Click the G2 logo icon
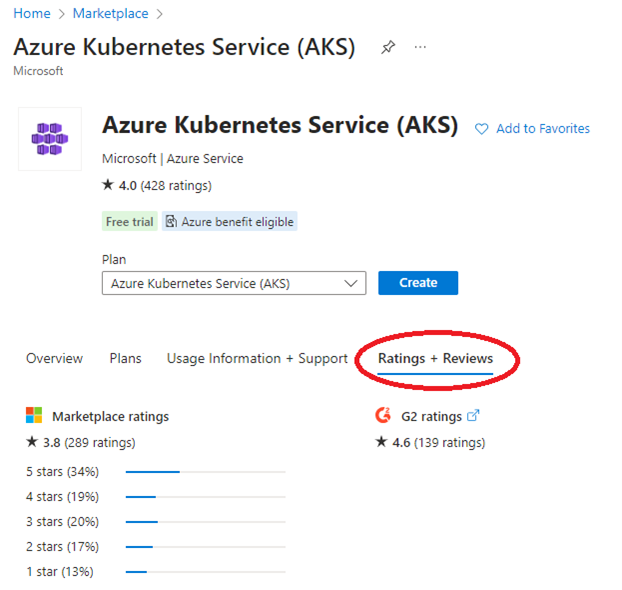This screenshot has height=590, width=622. 383,416
